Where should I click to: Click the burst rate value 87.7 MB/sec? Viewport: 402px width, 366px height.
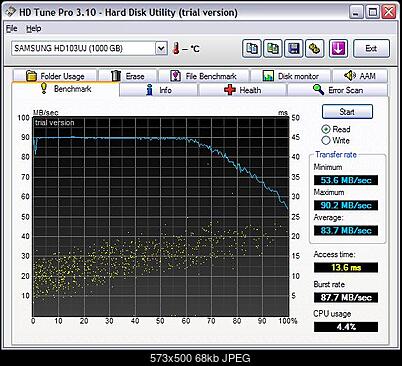(x=346, y=297)
